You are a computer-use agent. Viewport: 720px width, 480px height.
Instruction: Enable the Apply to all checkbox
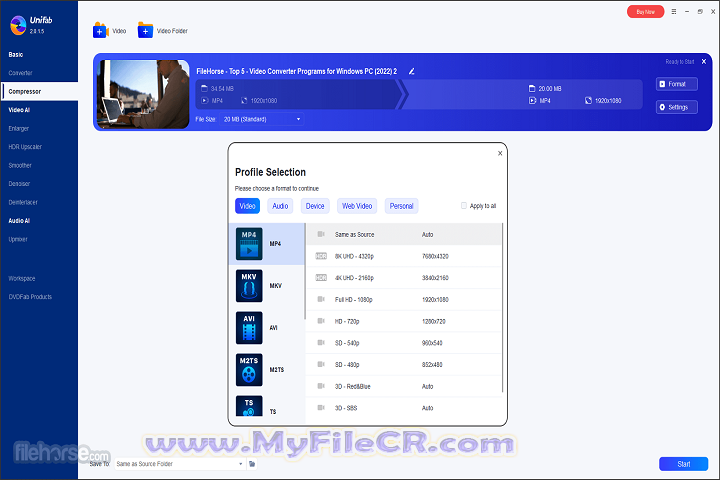(464, 206)
